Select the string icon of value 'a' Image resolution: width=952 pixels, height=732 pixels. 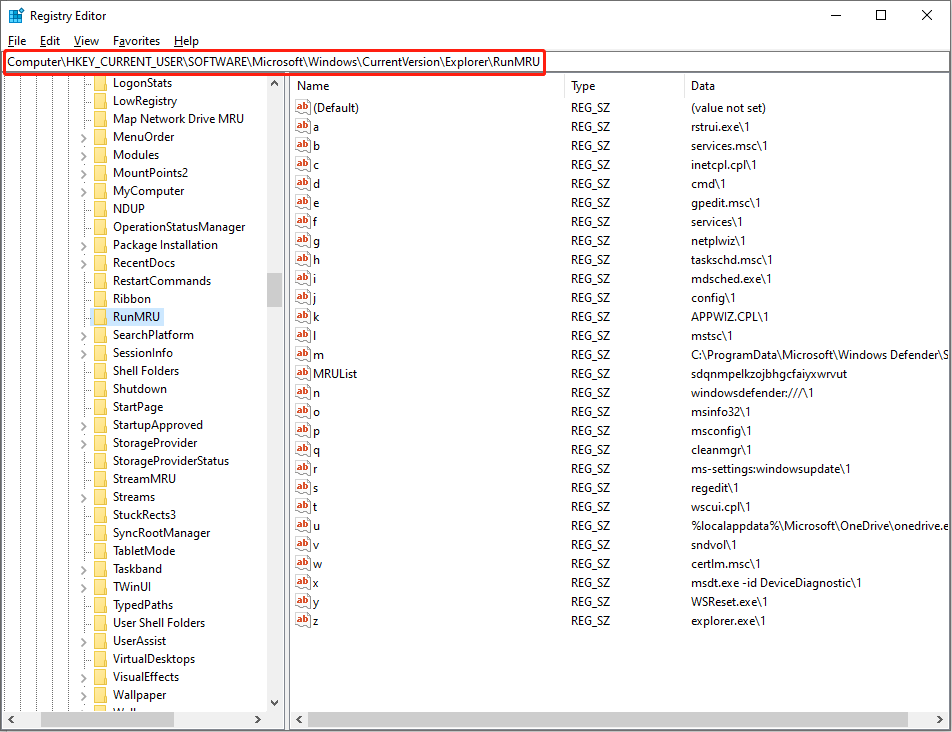tap(303, 126)
